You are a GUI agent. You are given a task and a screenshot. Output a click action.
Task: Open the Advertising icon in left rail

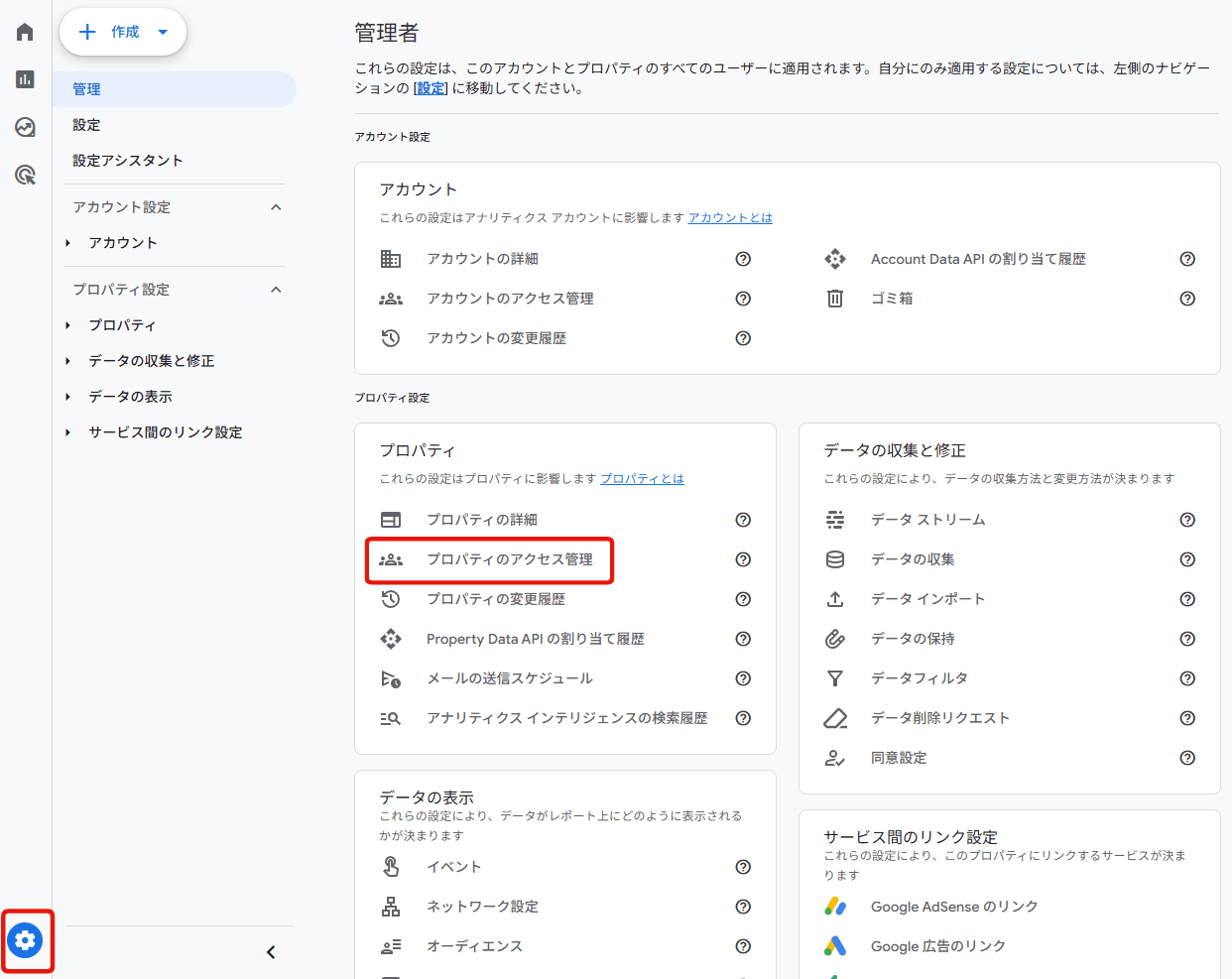point(26,176)
